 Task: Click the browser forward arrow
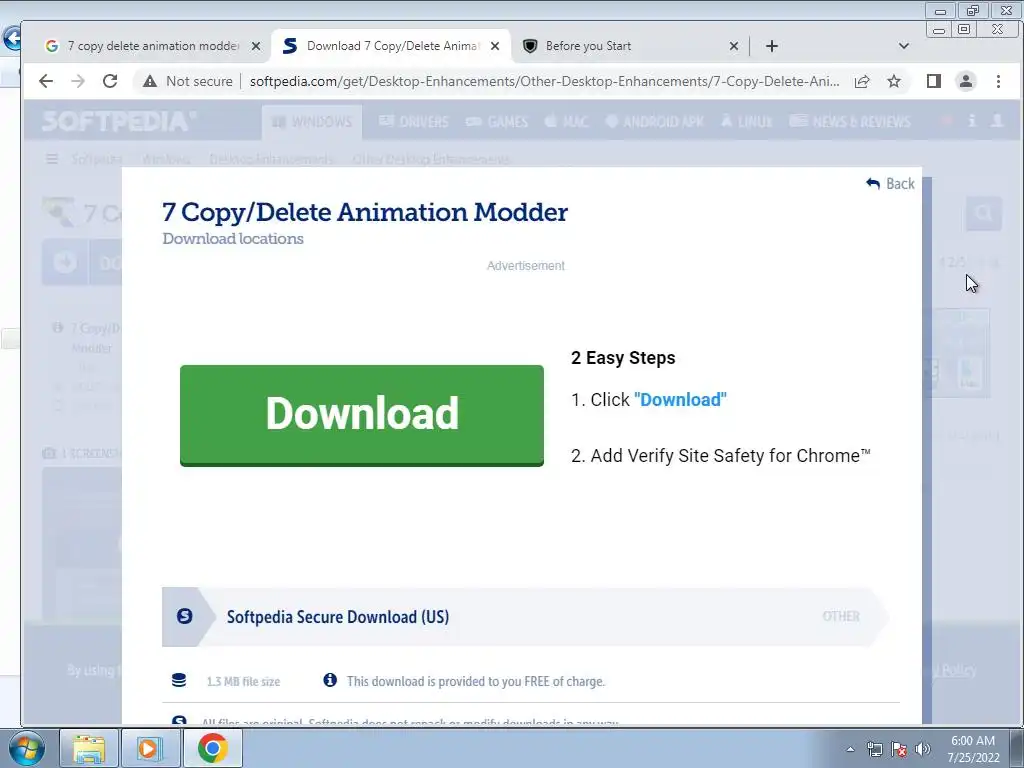point(78,81)
